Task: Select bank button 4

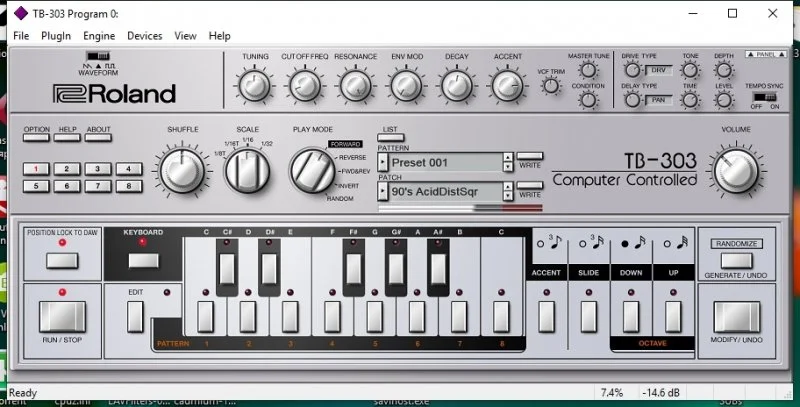Action: click(x=129, y=169)
